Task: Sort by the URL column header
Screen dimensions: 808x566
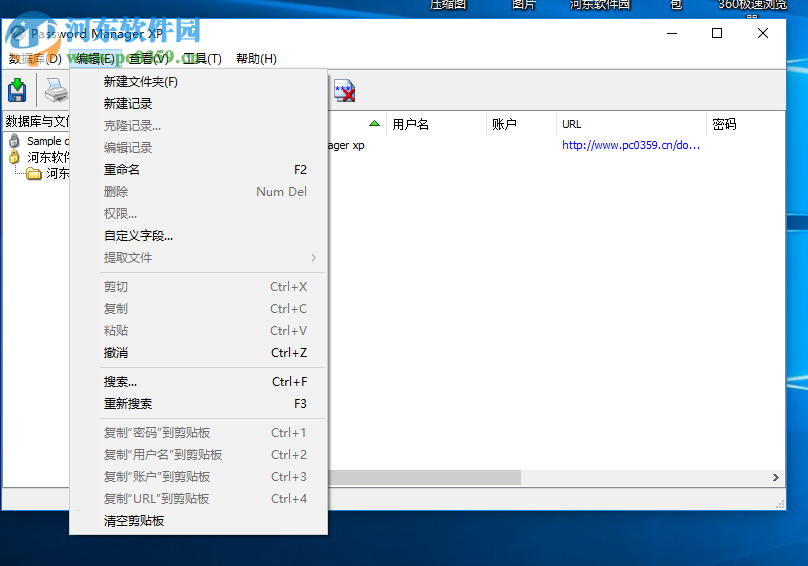Action: click(x=631, y=124)
